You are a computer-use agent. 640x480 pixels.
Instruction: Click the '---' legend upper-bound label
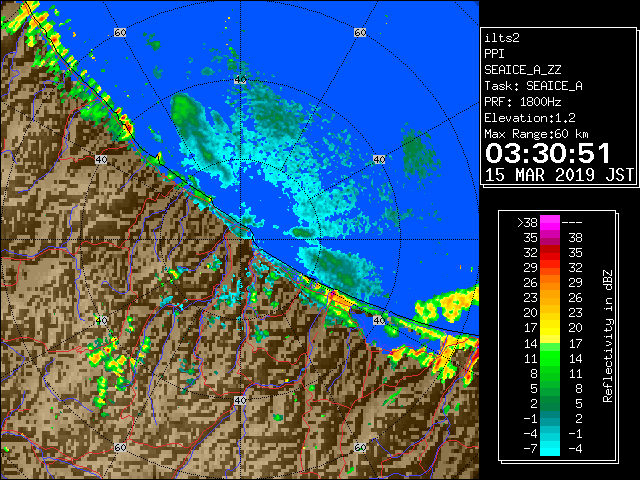[x=572, y=223]
